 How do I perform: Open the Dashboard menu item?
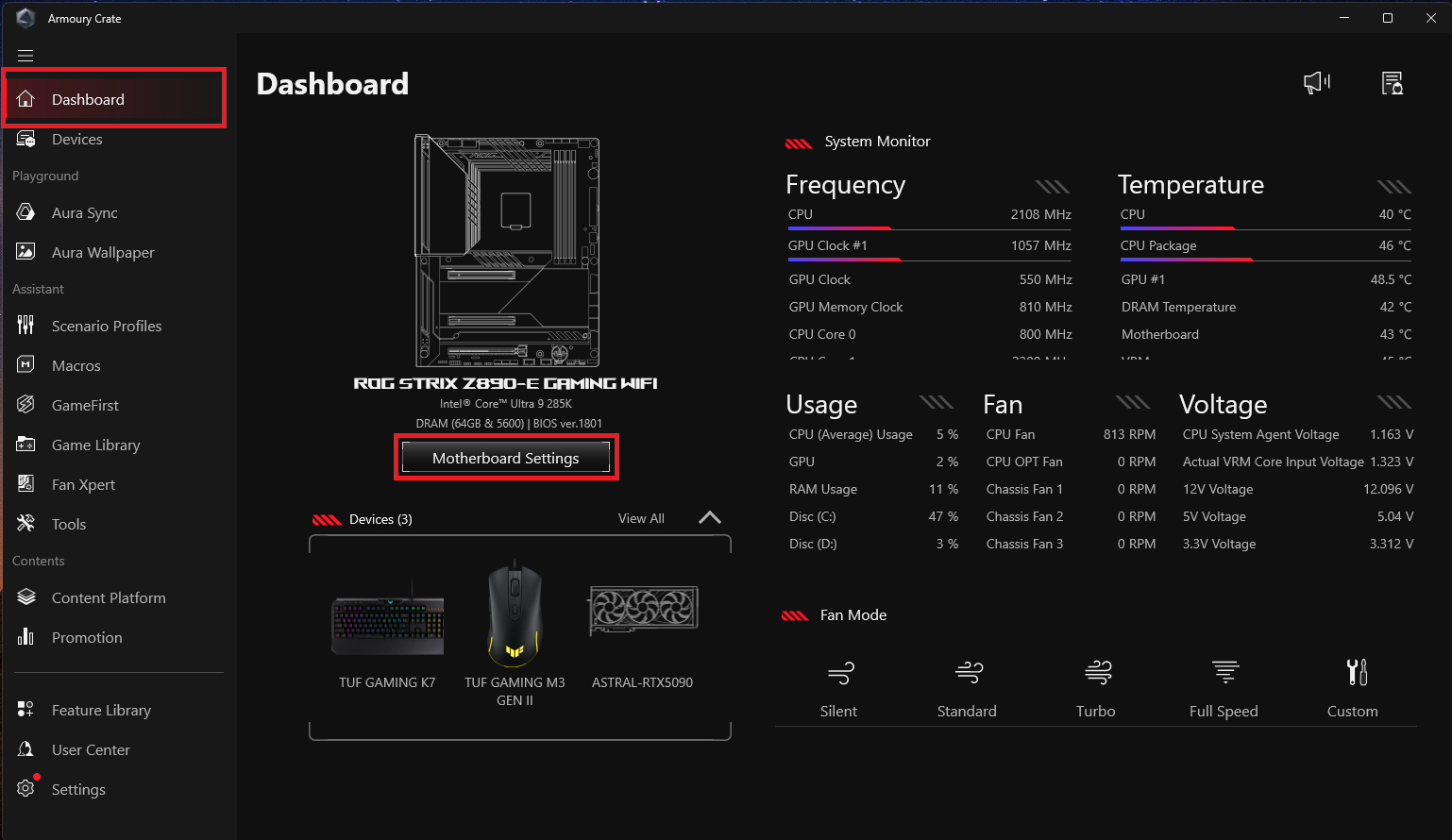114,99
